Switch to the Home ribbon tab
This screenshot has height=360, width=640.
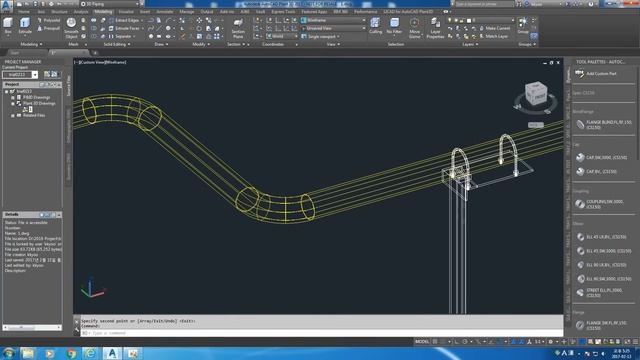(x=24, y=12)
